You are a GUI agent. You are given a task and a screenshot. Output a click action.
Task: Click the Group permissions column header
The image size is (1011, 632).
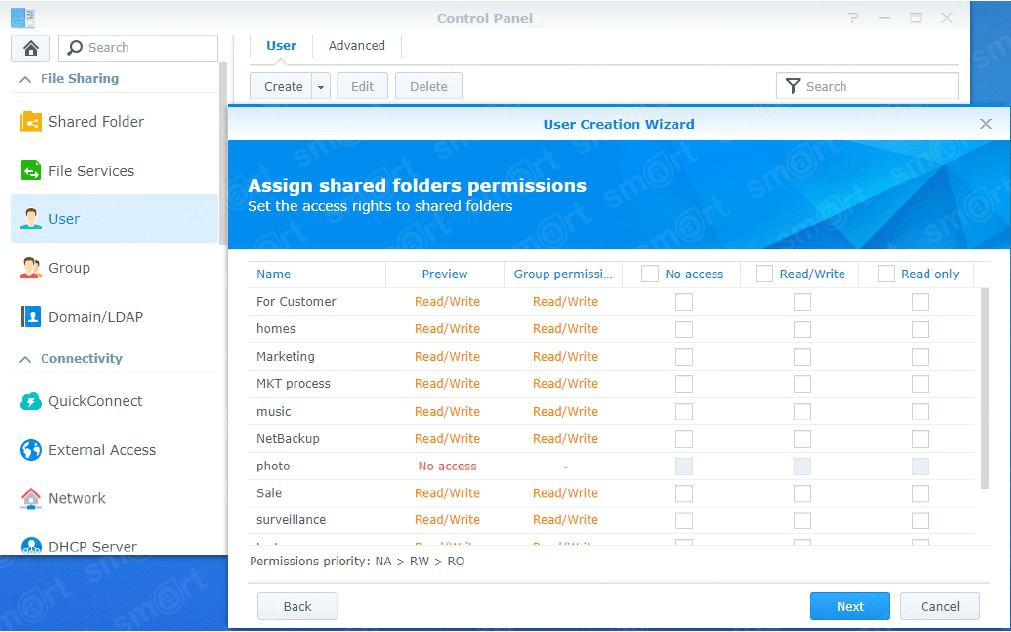(563, 274)
